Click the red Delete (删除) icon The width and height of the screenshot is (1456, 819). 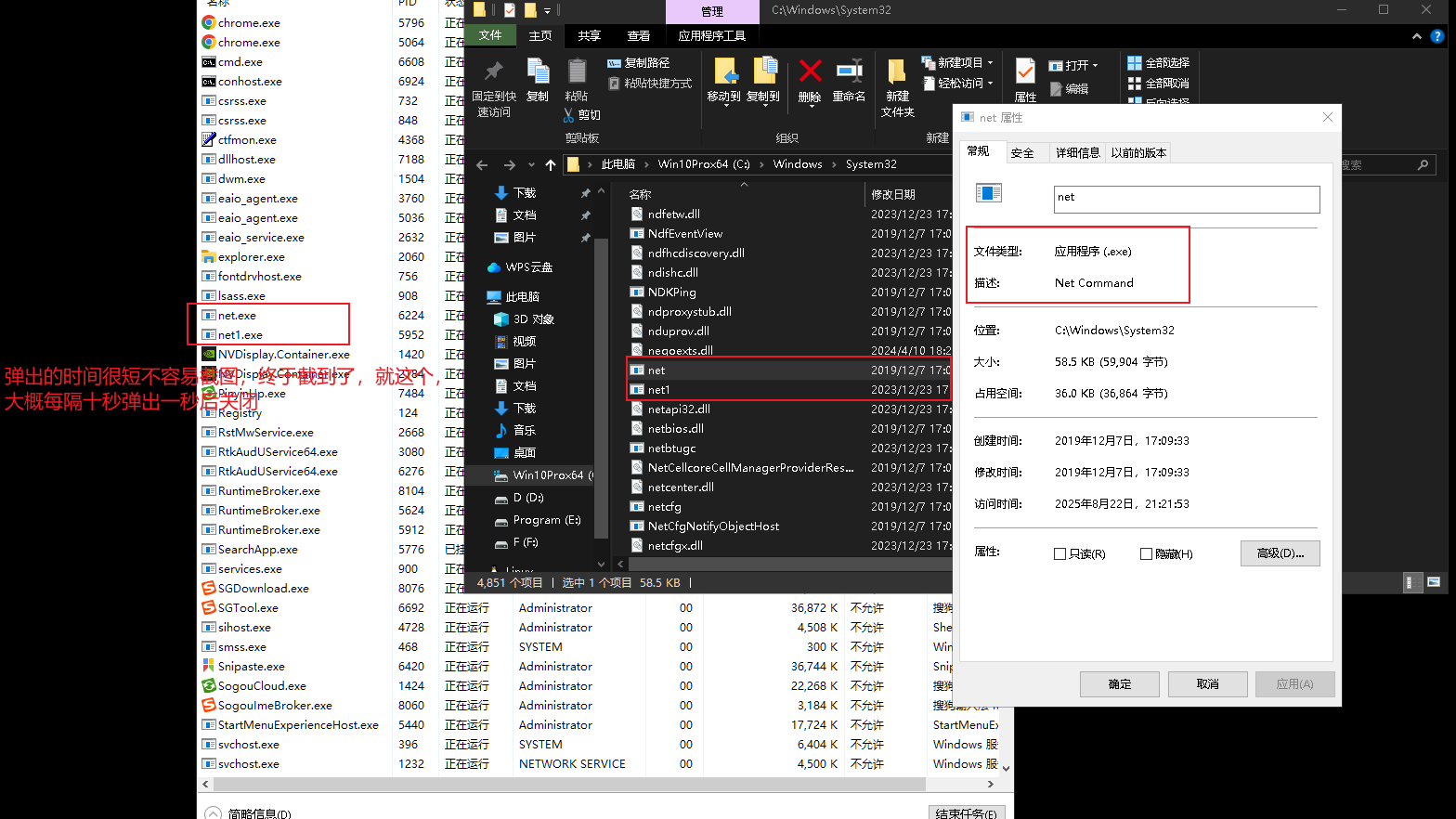[810, 71]
